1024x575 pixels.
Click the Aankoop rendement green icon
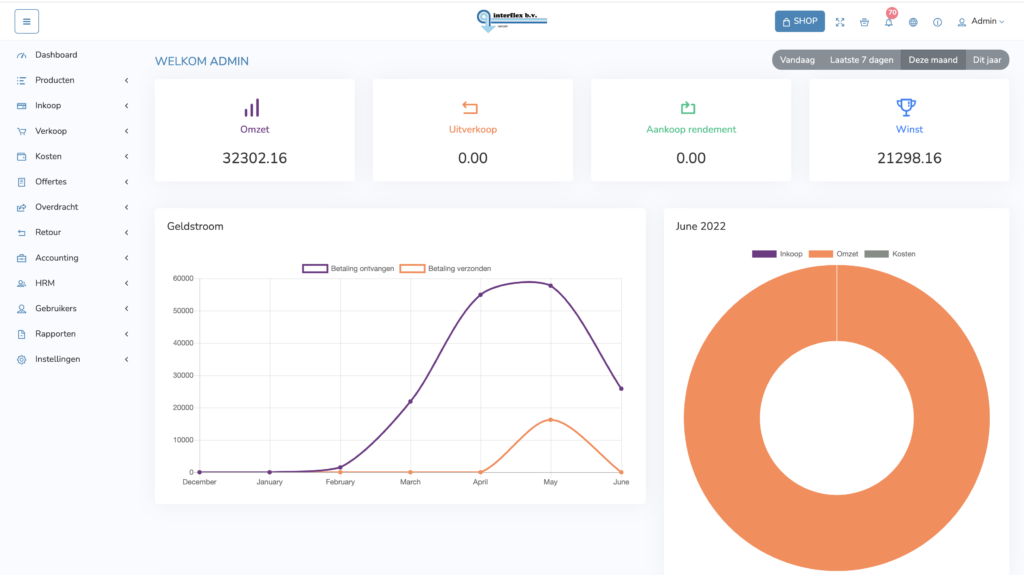pos(688,108)
